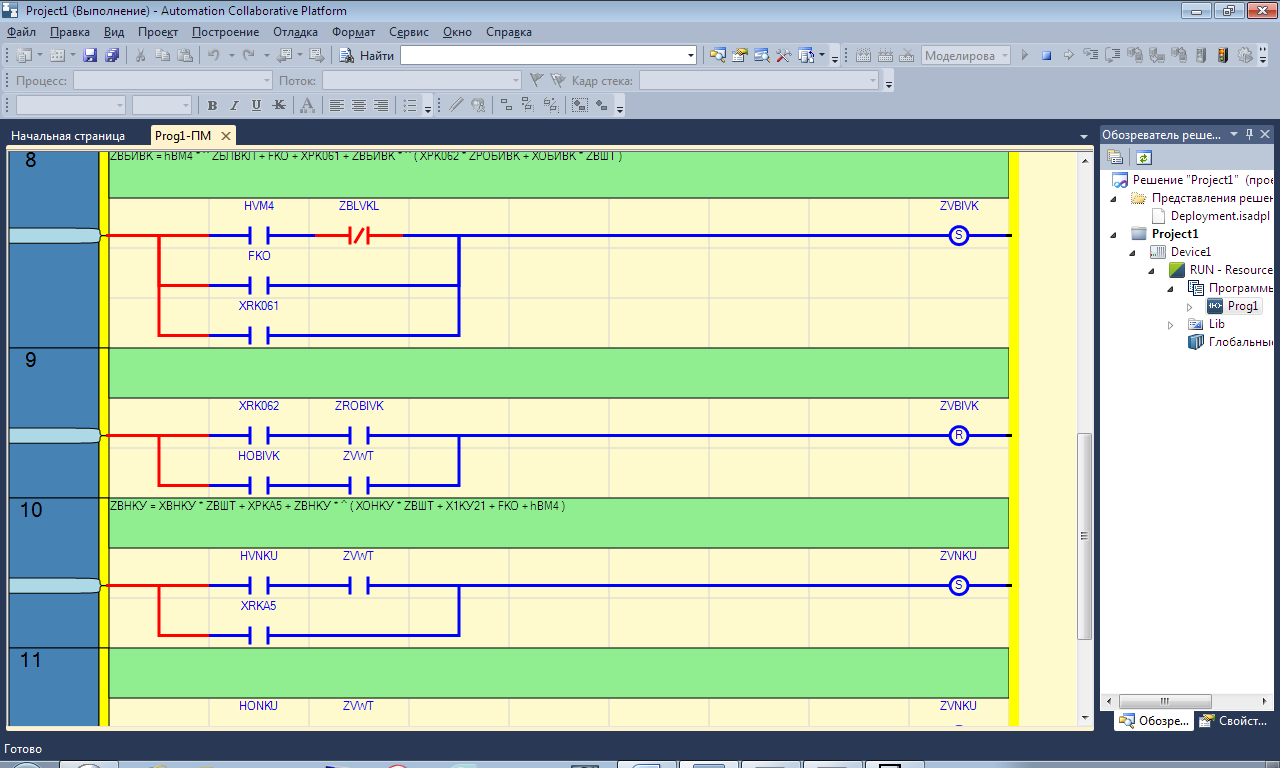Switch to the Начальная страница tab
The height and width of the screenshot is (768, 1280).
[68, 135]
